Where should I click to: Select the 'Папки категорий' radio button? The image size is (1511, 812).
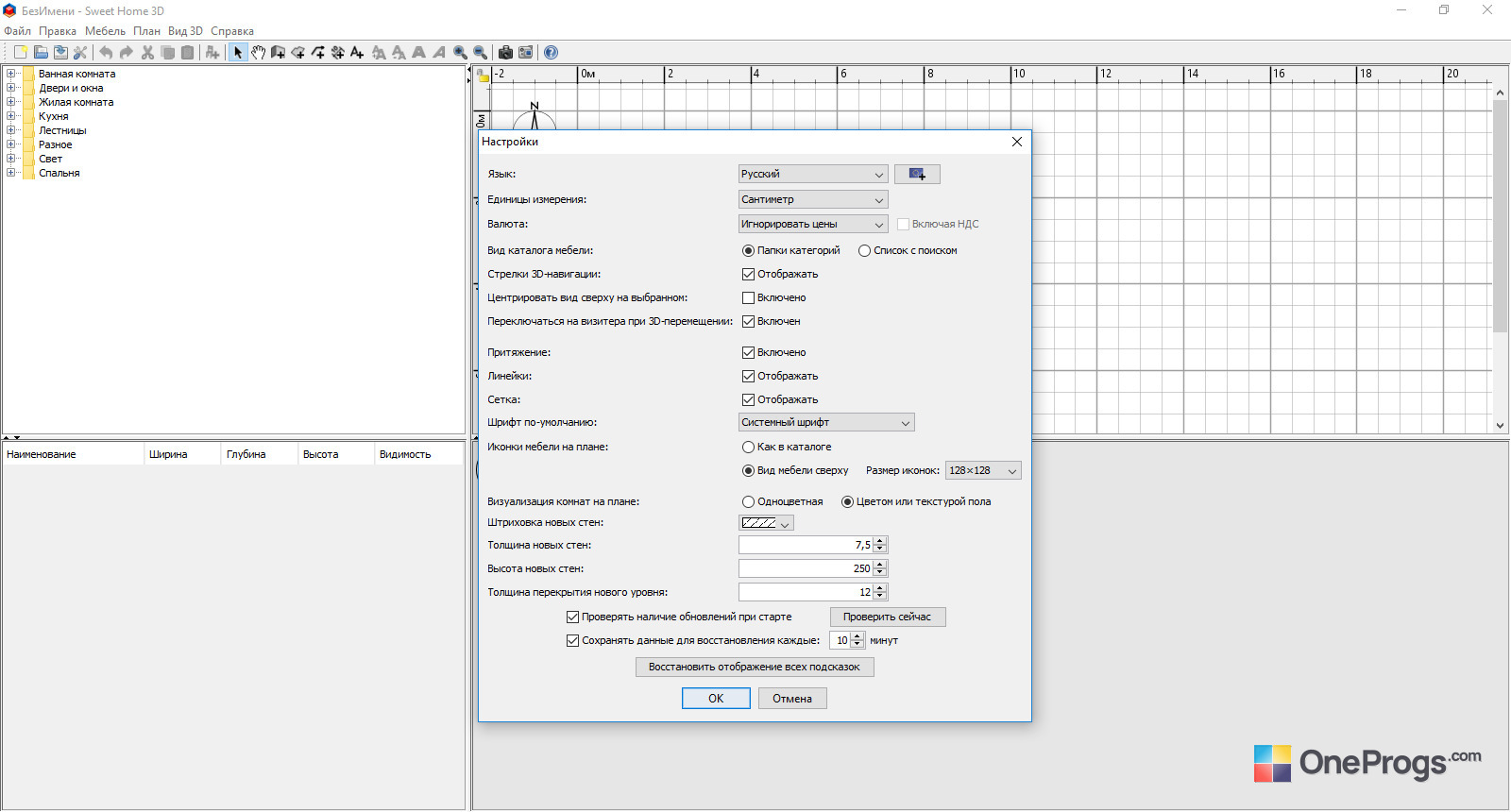click(748, 251)
